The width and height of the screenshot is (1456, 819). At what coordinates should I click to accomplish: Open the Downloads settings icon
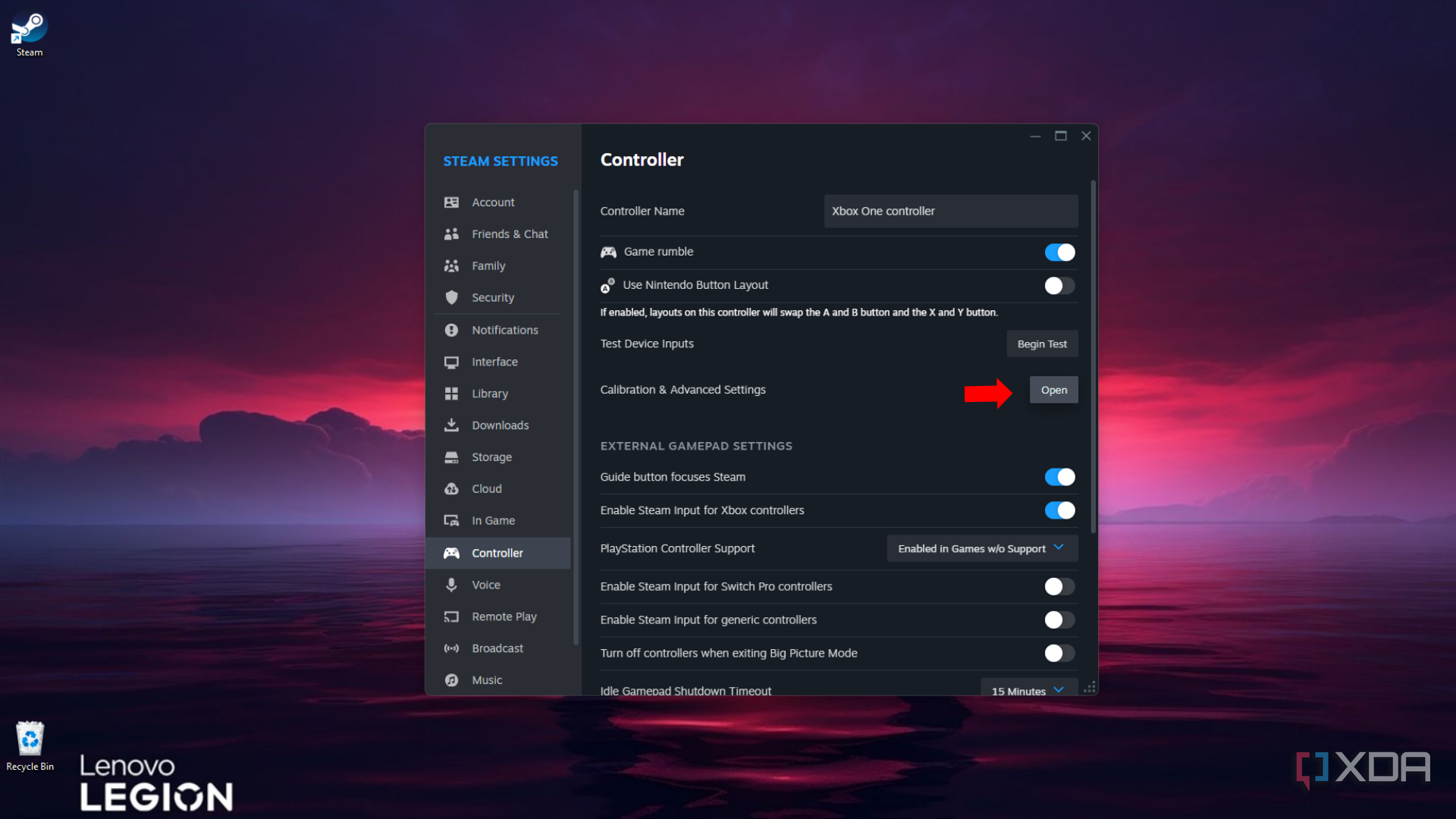451,425
